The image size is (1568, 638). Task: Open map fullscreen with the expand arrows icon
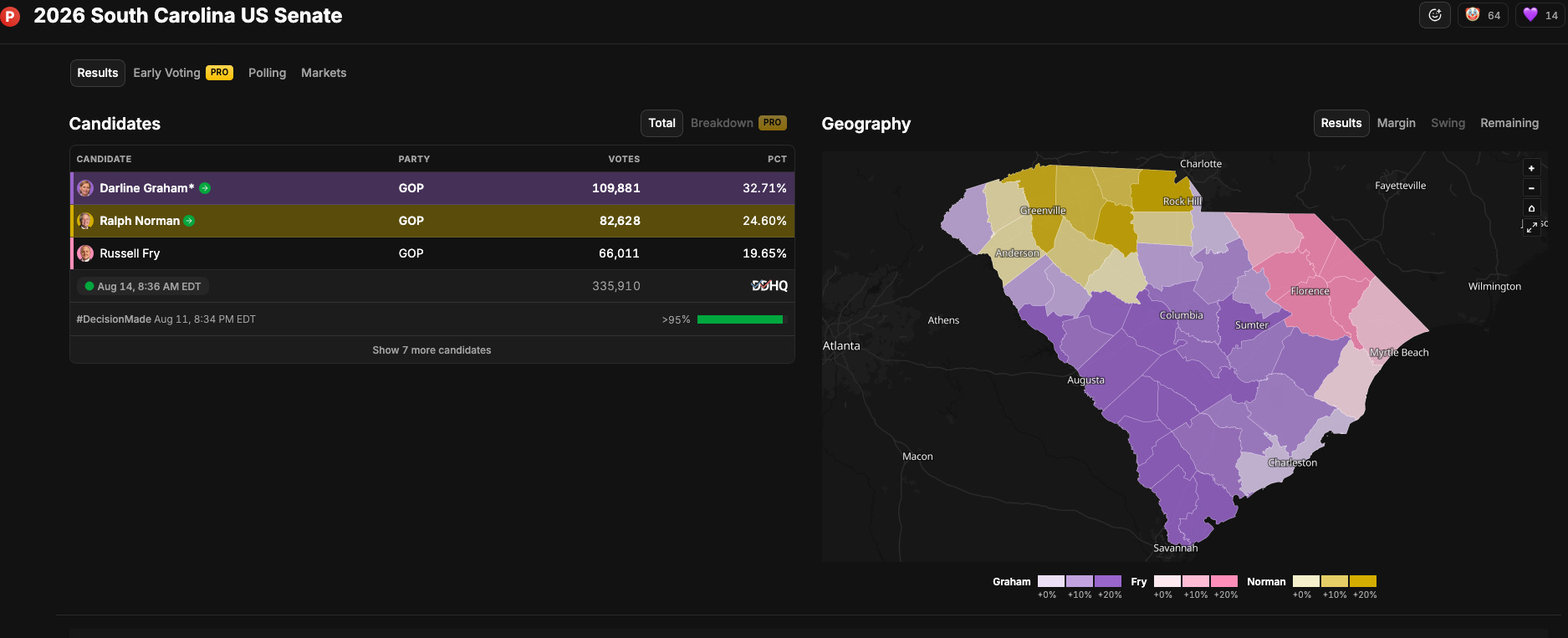[x=1531, y=227]
